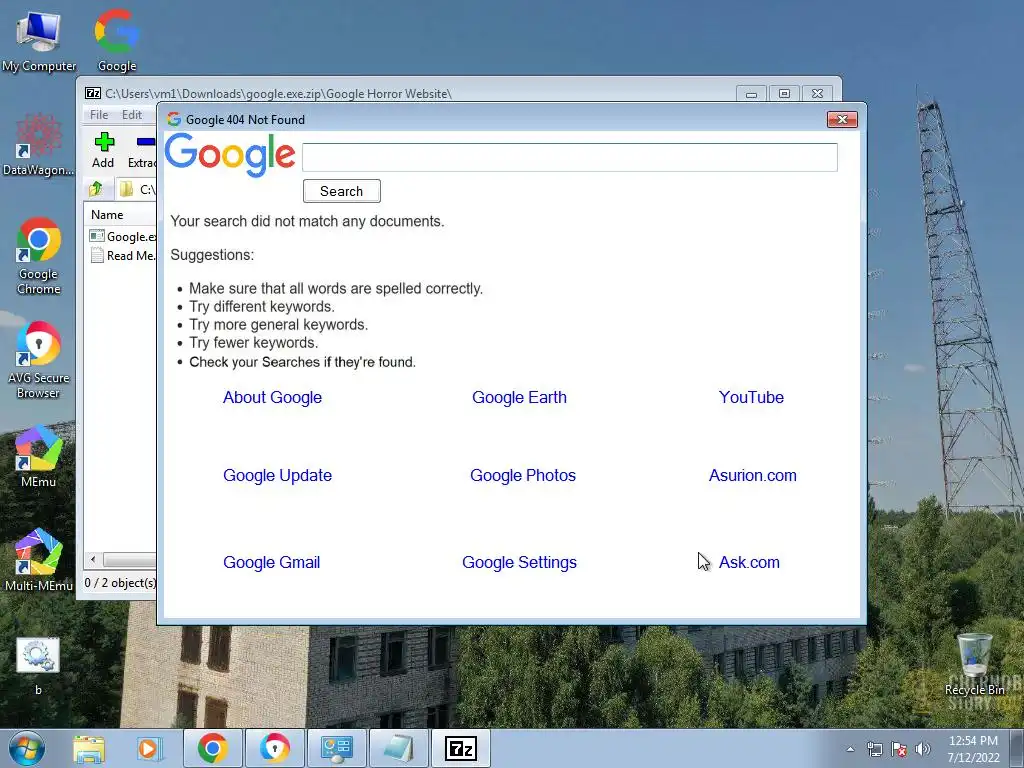Screen dimensions: 1024x768
Task: Open Windows Explorer from the taskbar
Action: point(89,749)
